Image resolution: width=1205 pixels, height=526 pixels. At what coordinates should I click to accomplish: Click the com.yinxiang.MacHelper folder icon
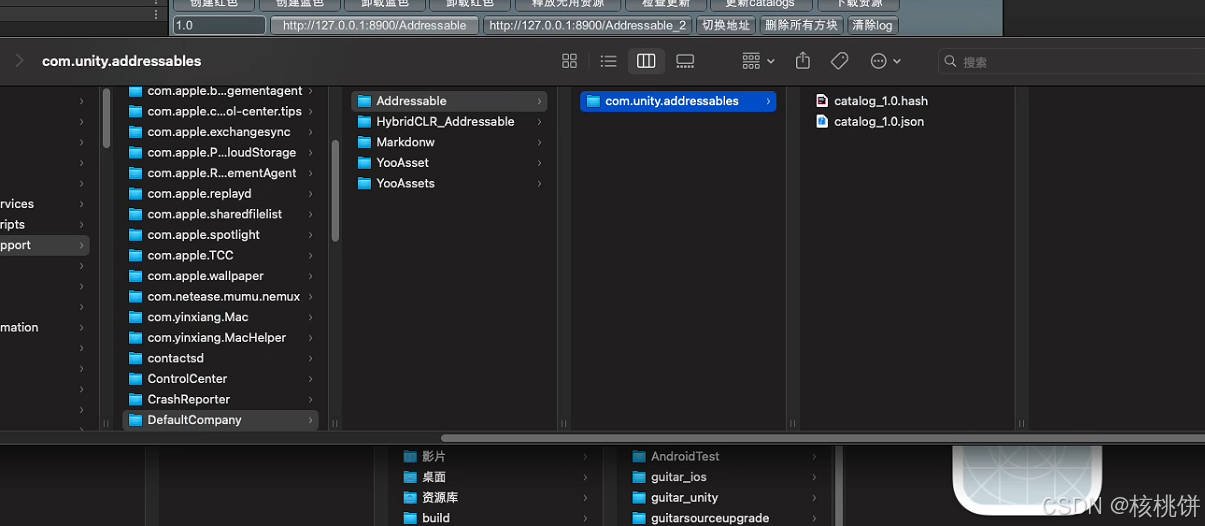click(x=135, y=338)
